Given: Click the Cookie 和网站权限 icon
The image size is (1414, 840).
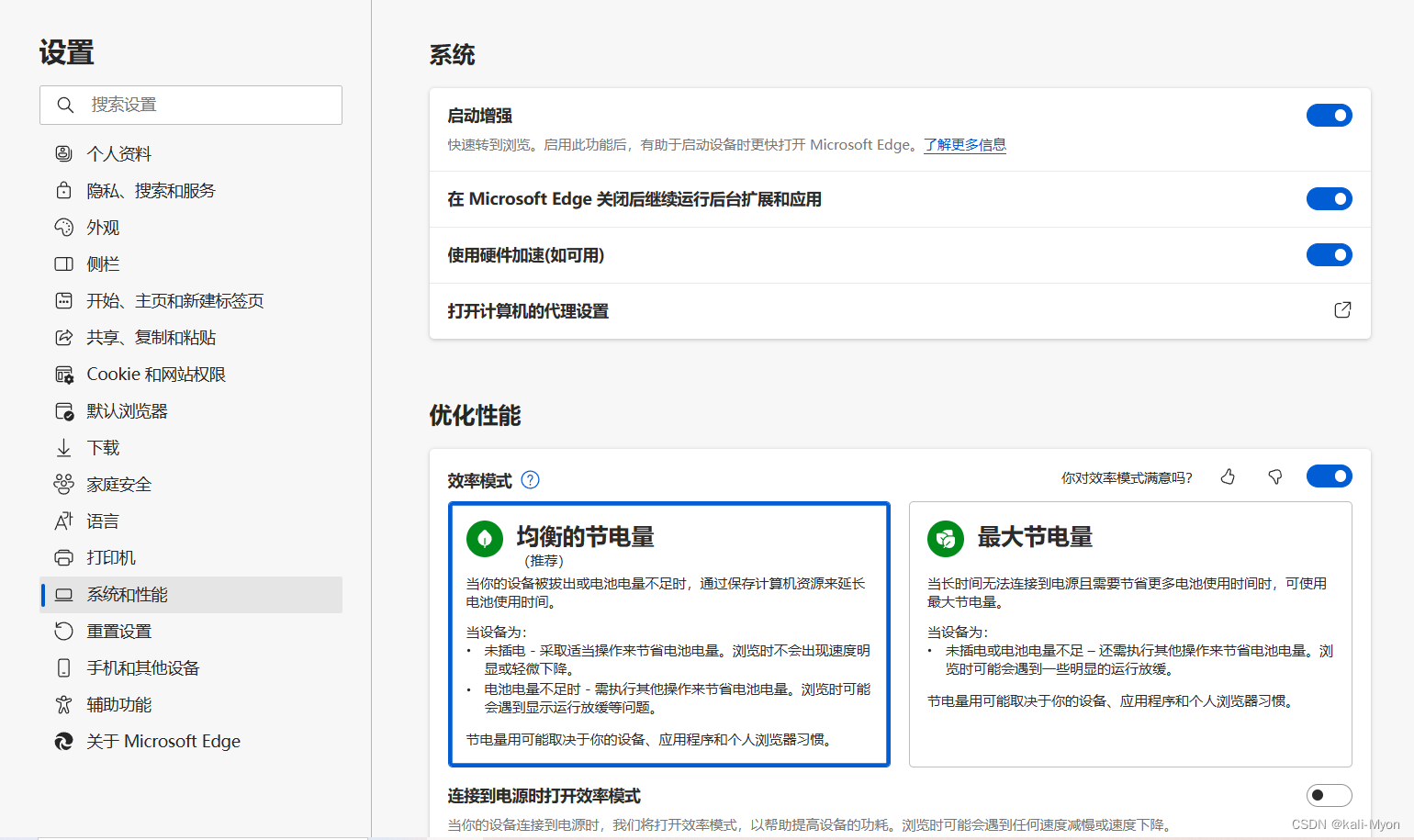Looking at the screenshot, I should 63,374.
